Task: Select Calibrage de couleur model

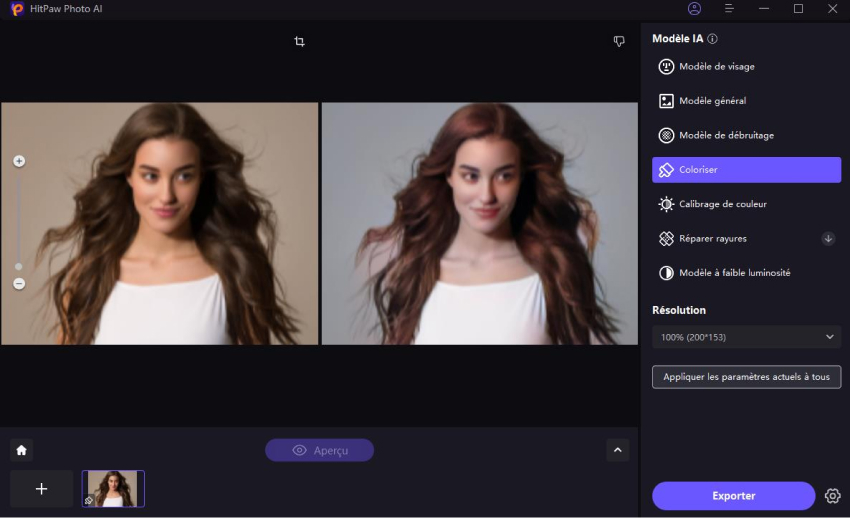Action: [722, 204]
